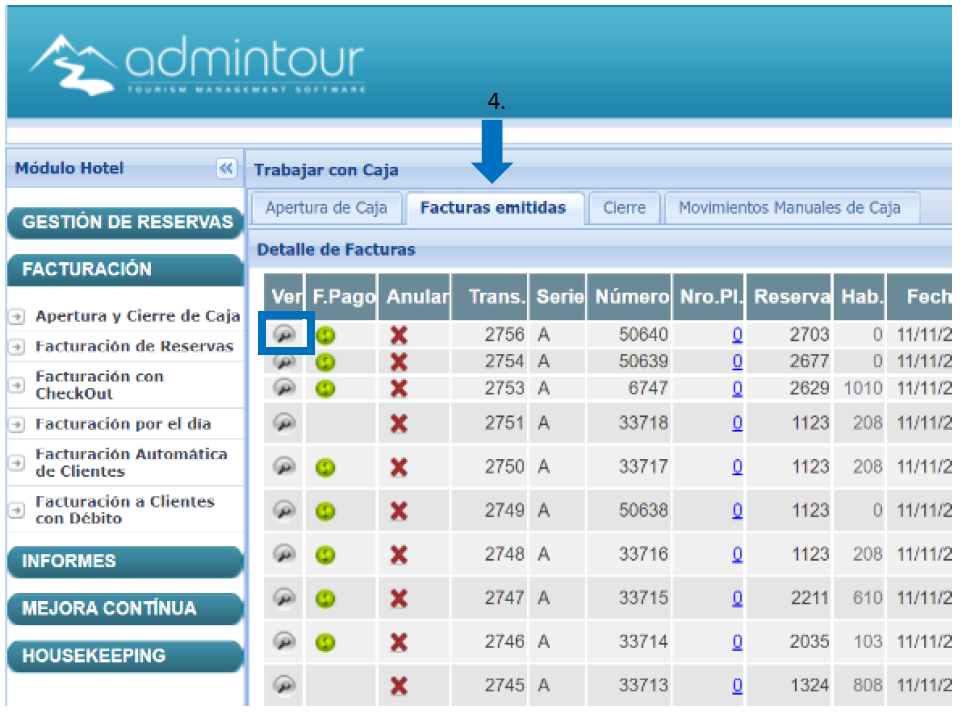Image resolution: width=960 pixels, height=716 pixels.
Task: Expand the Housekeeping section
Action: (126, 656)
